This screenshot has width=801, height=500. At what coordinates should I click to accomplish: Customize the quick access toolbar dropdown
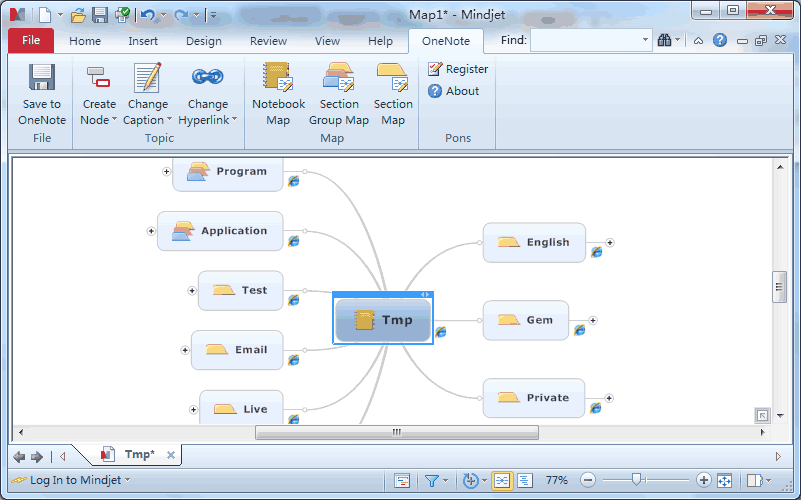(x=214, y=15)
